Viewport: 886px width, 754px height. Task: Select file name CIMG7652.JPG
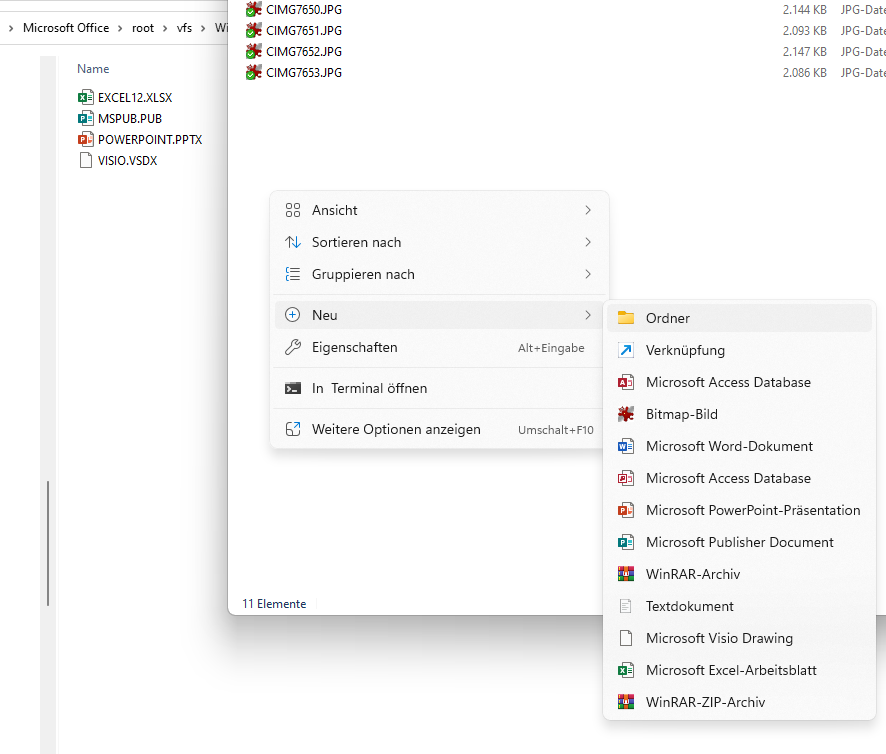(x=304, y=51)
